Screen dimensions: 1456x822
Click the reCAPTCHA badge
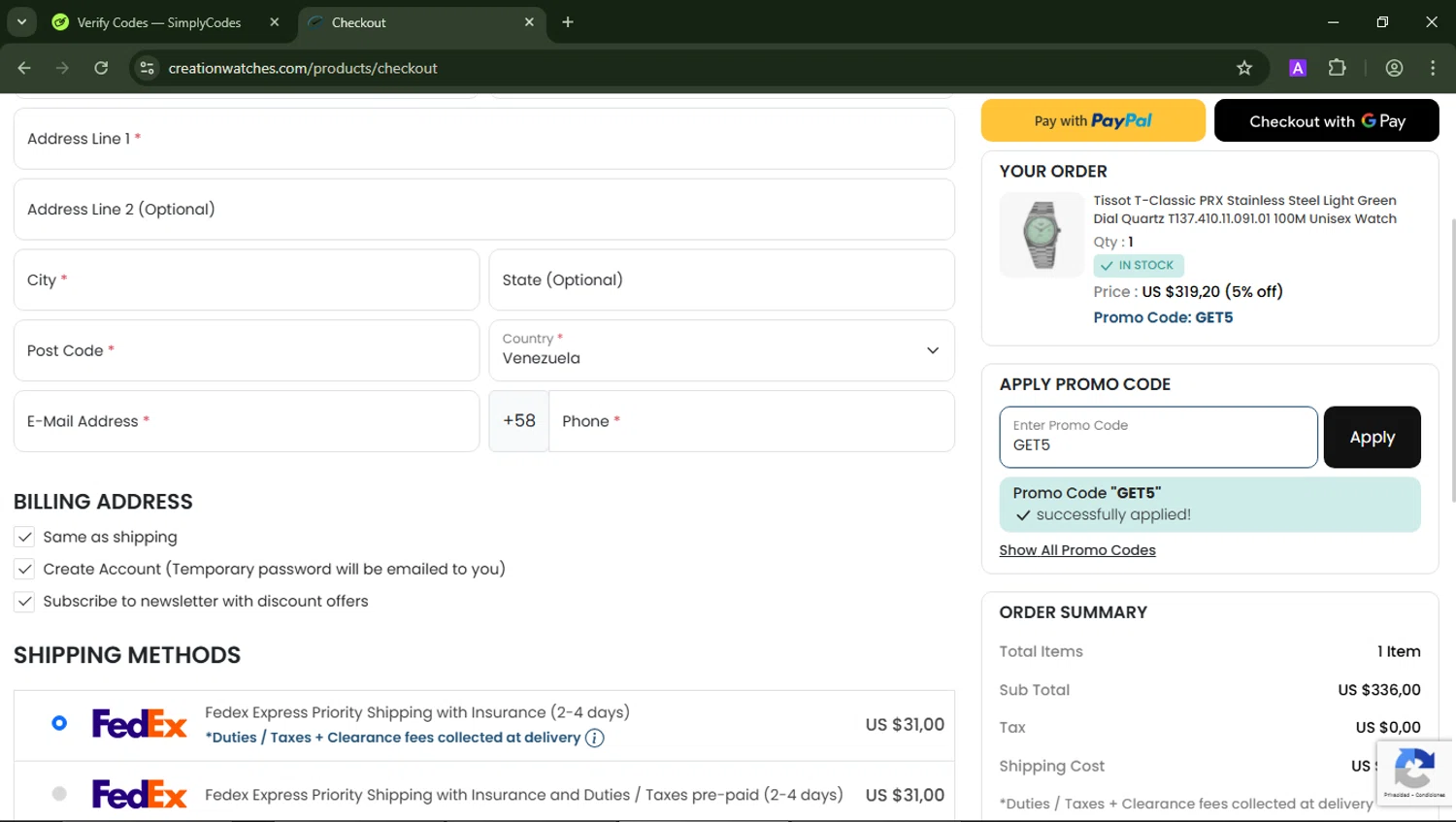click(x=1414, y=773)
